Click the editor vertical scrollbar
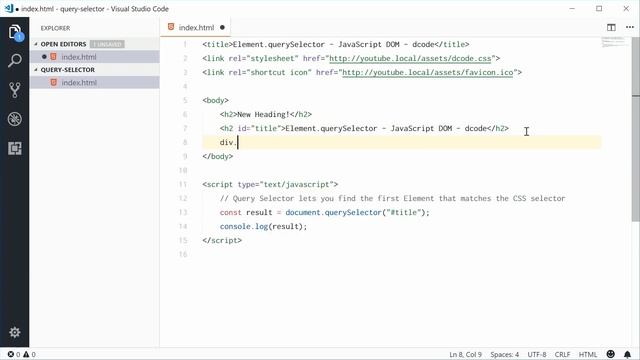The image size is (640, 360). click(636, 129)
